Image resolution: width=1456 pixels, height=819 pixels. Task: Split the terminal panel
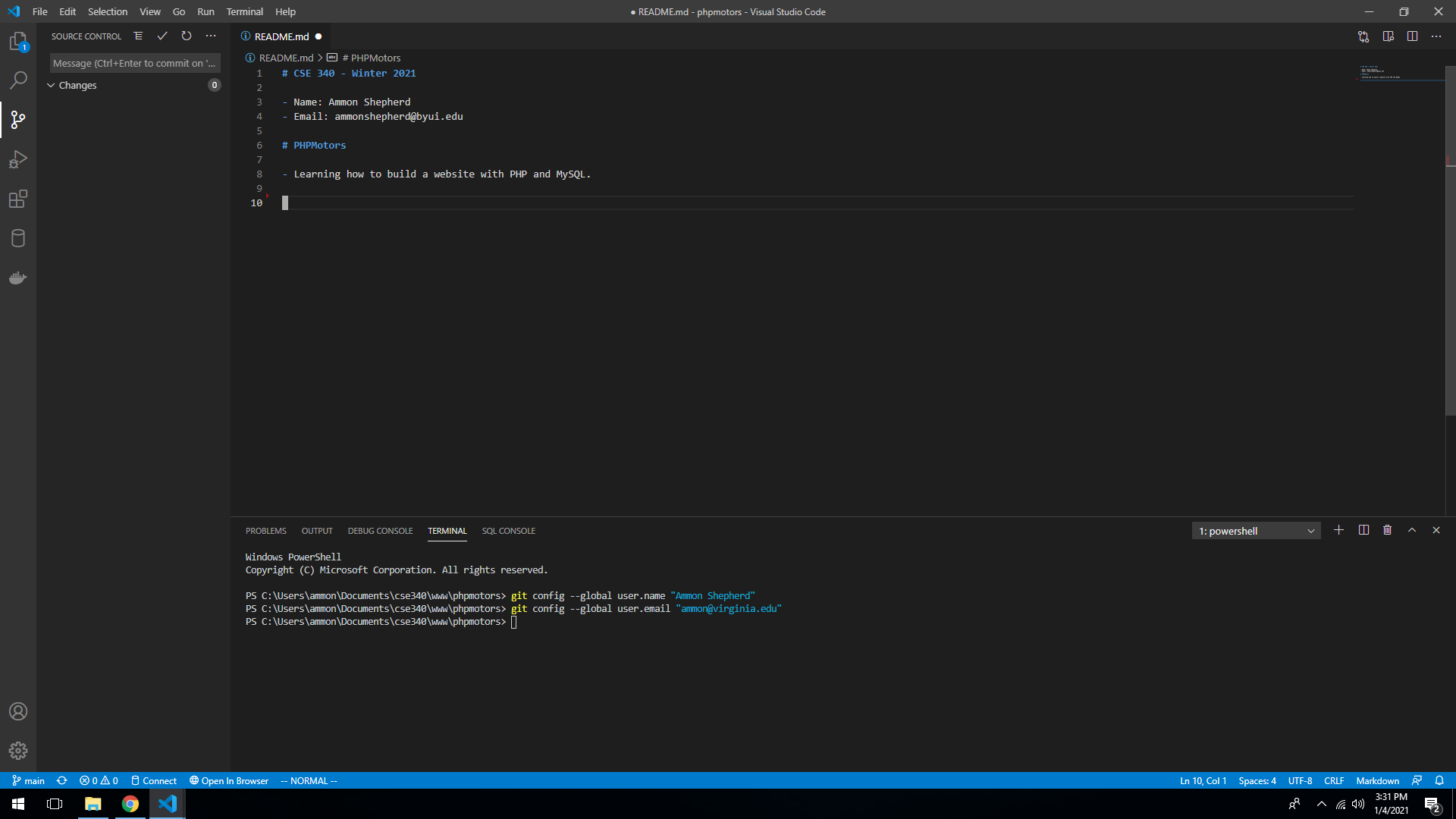[1363, 530]
